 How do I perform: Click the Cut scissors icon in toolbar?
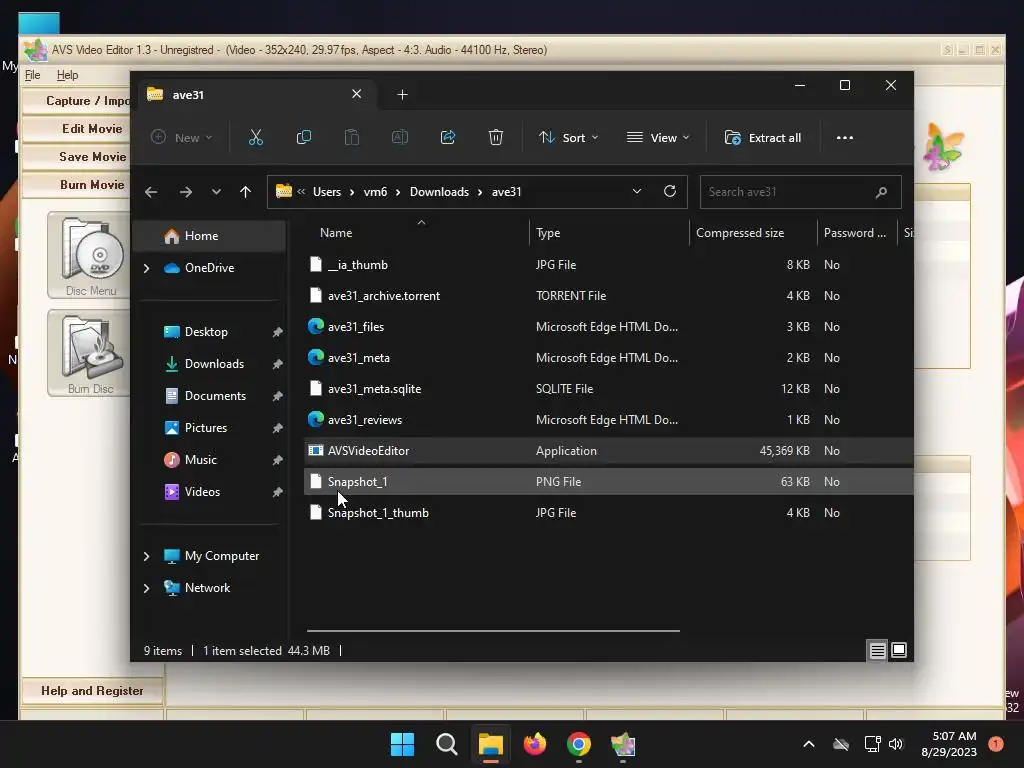(x=255, y=138)
